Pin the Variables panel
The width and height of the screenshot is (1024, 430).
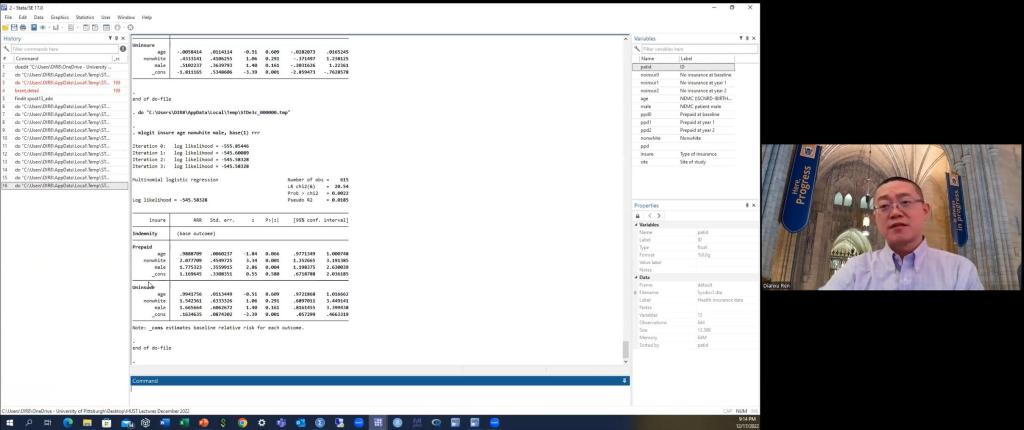746,38
